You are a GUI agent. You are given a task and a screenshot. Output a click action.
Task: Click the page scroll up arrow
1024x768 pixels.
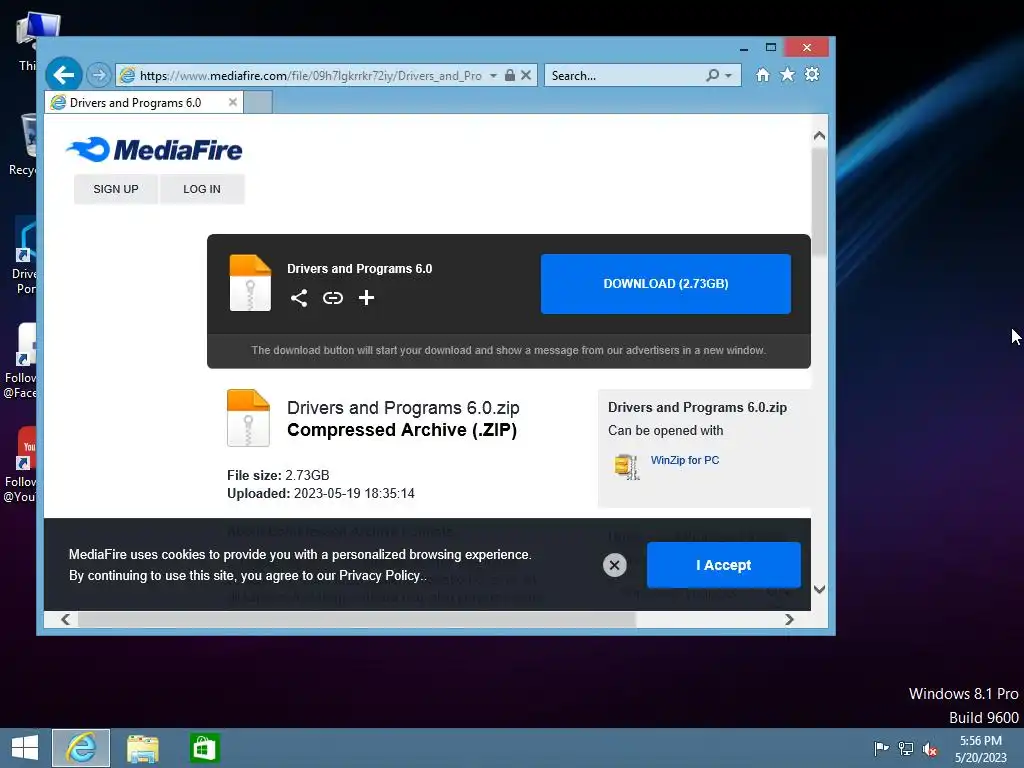click(x=819, y=136)
